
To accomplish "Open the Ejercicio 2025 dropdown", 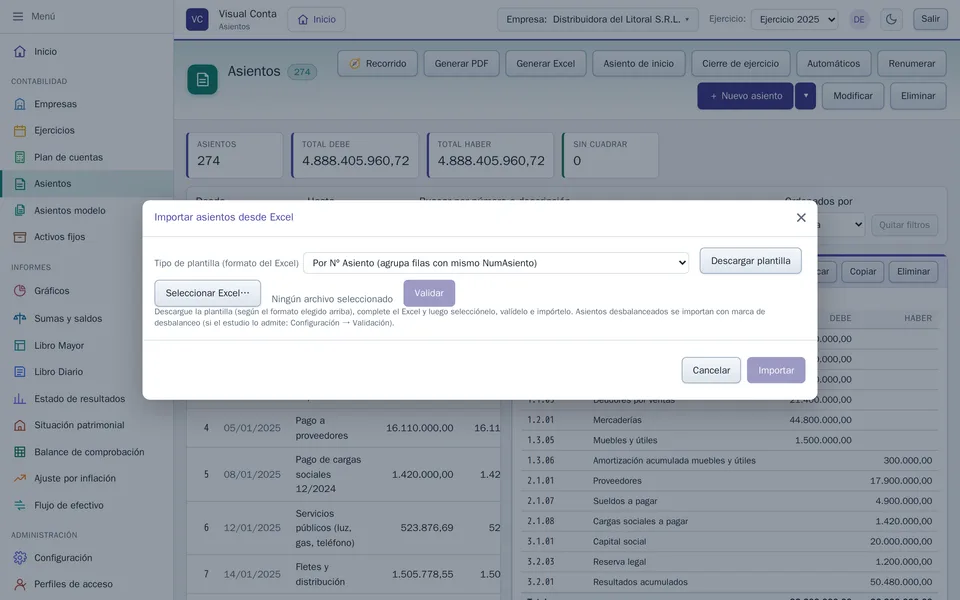I will coord(795,20).
